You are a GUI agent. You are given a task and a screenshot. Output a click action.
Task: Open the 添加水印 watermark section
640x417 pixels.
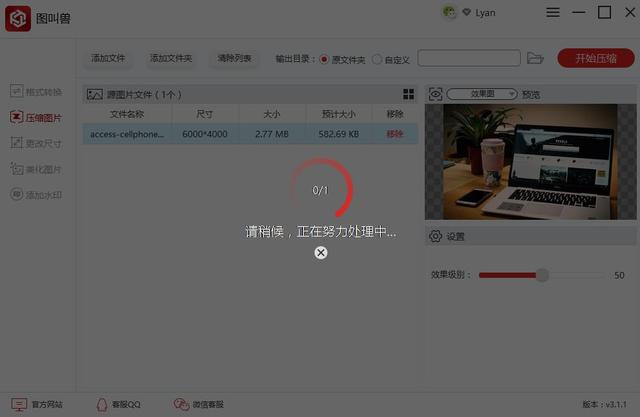(36, 195)
